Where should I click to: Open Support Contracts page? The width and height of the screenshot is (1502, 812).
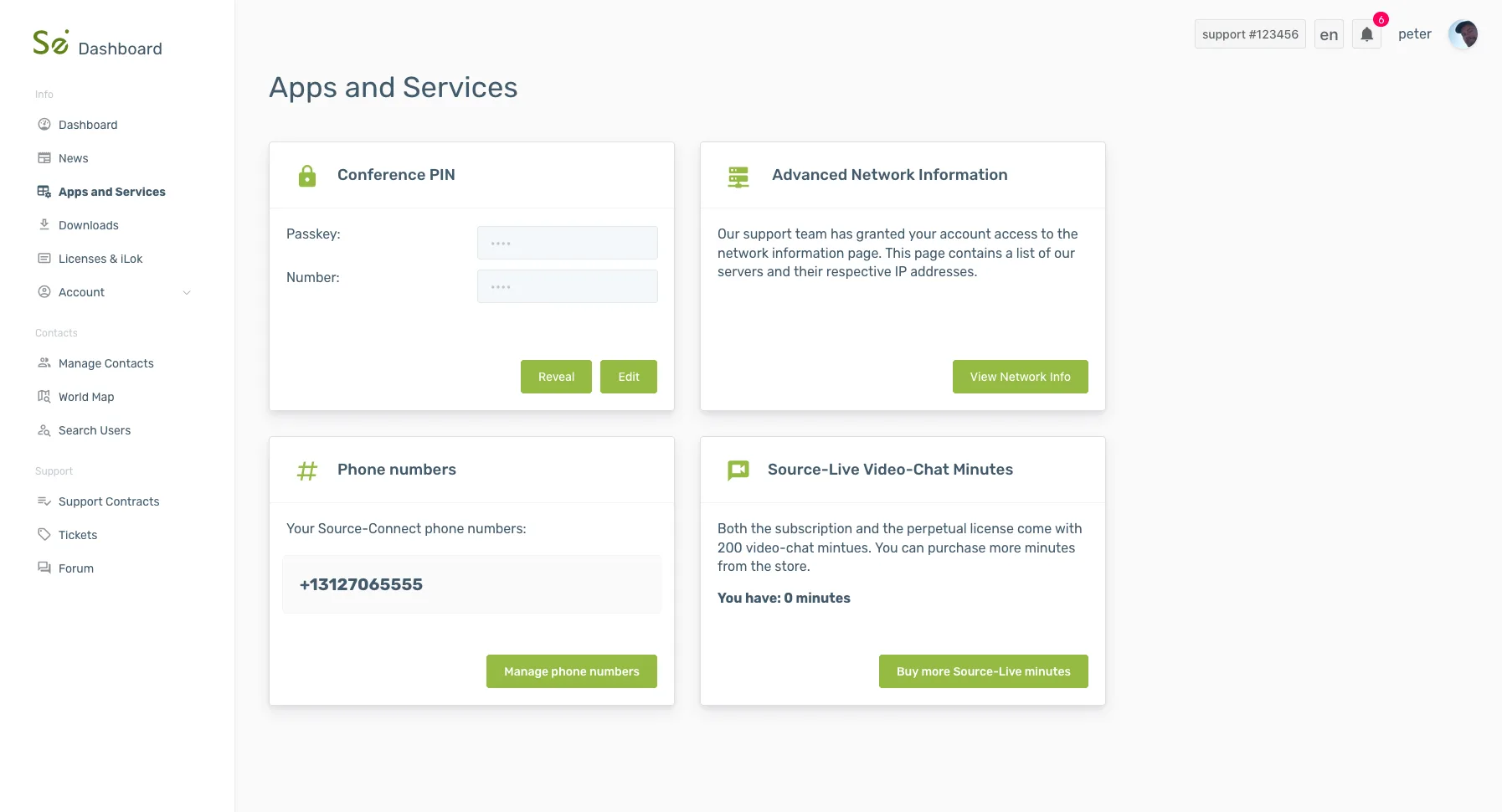pyautogui.click(x=109, y=501)
